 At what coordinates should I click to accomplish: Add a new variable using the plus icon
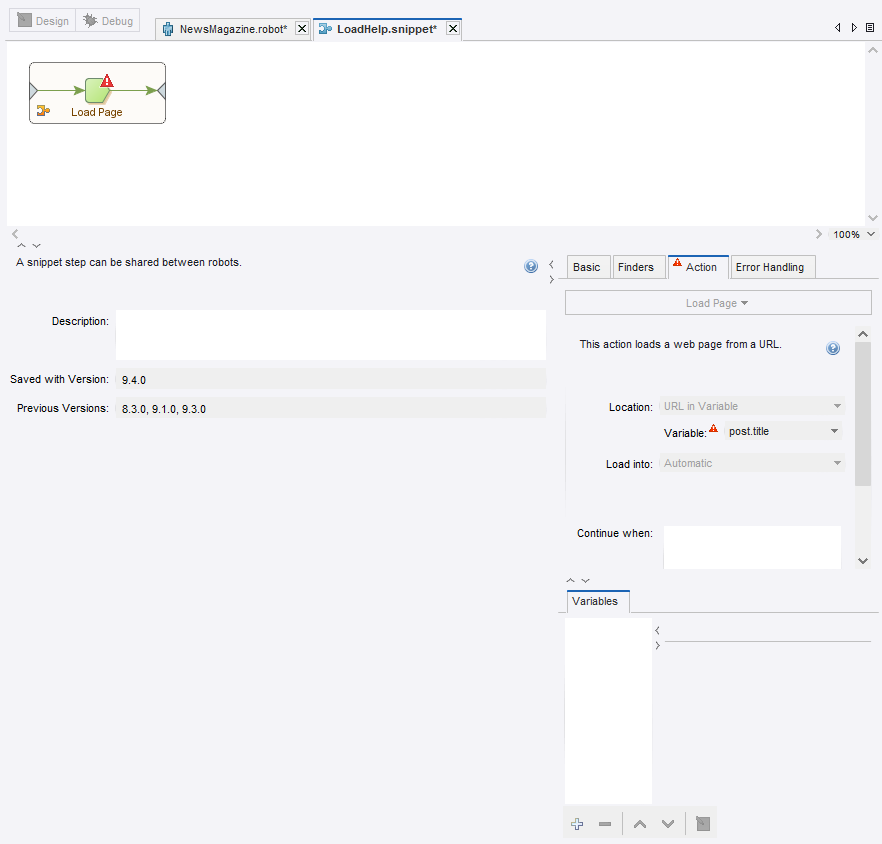click(577, 823)
